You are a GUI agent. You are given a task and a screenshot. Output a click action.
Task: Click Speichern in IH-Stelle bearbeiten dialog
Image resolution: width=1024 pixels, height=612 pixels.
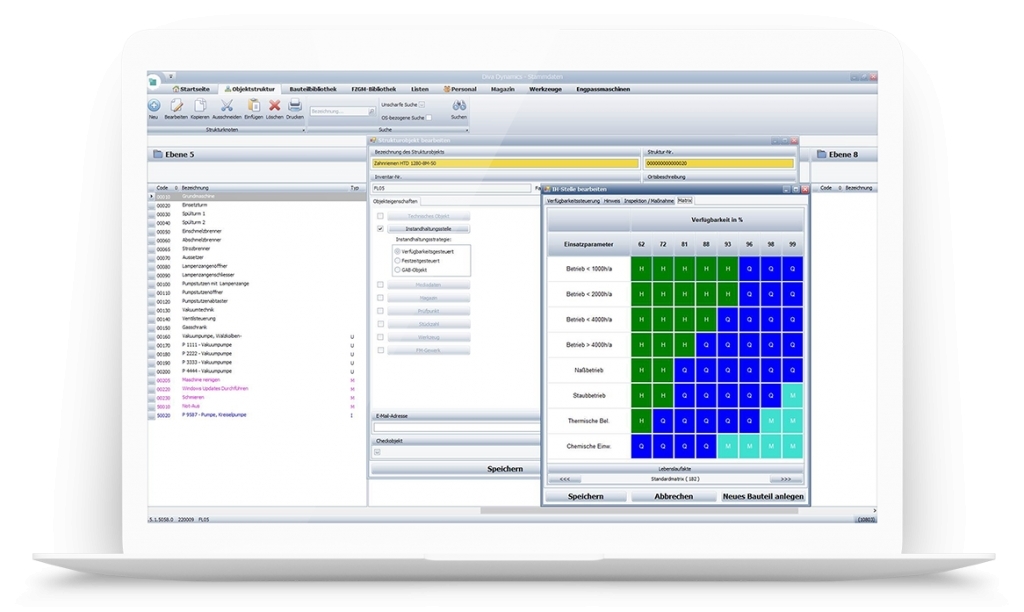click(586, 496)
